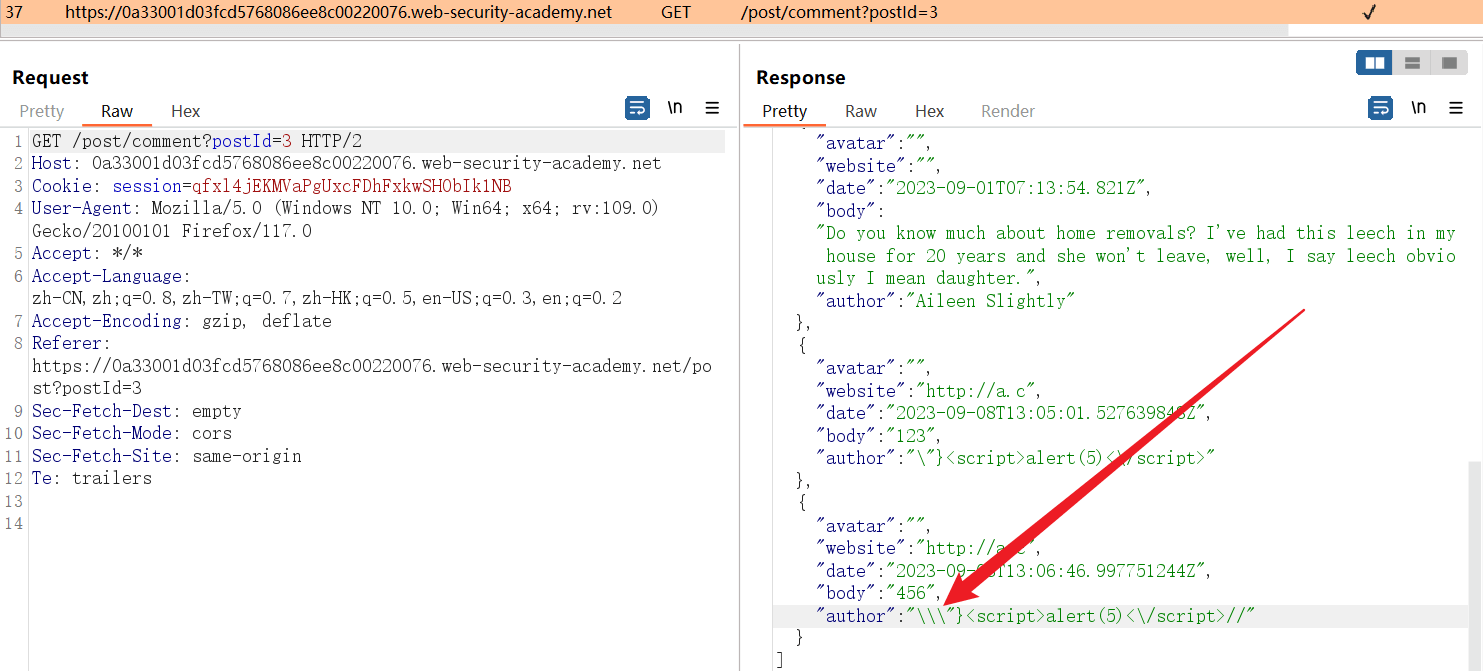Viewport: 1483px width, 671px height.
Task: Select the side-by-side layout icon
Action: (1374, 63)
